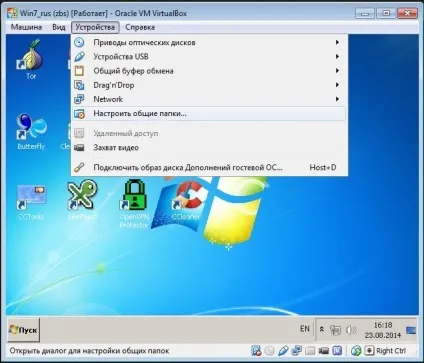The height and width of the screenshot is (363, 424).
Task: Click the EN language indicator
Action: (x=305, y=329)
